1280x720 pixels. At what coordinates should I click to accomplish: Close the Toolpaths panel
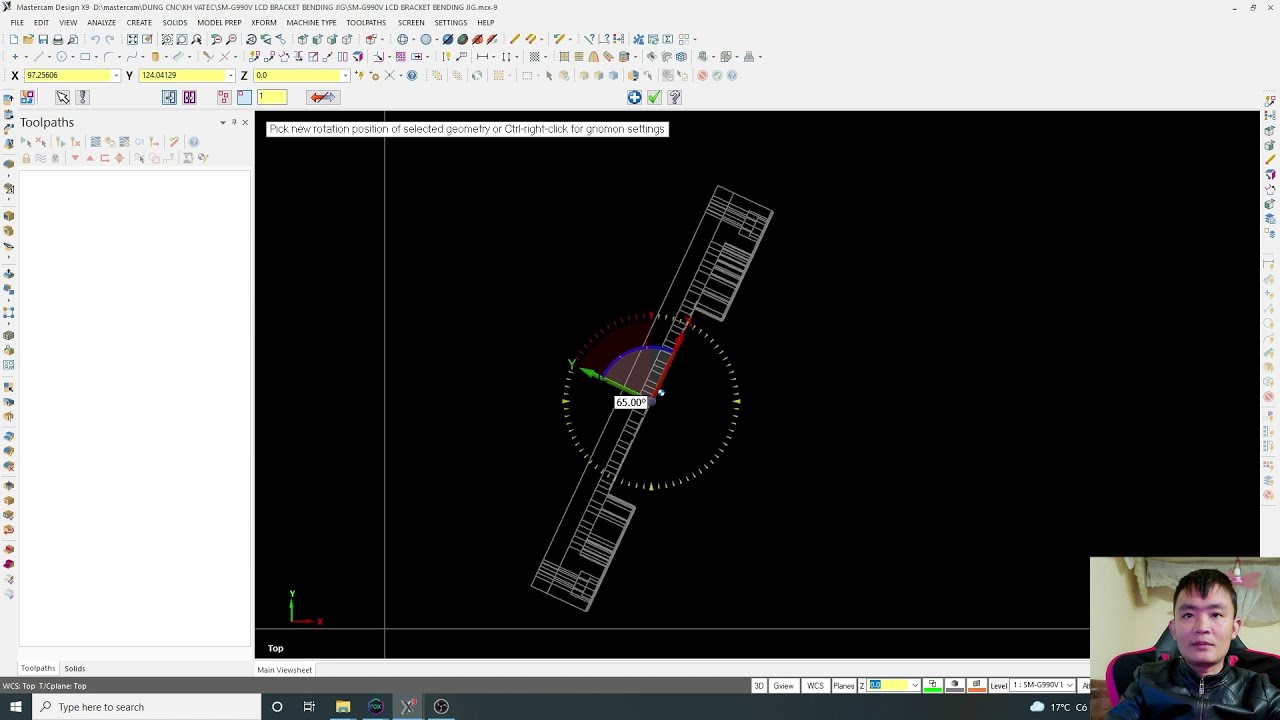(245, 122)
